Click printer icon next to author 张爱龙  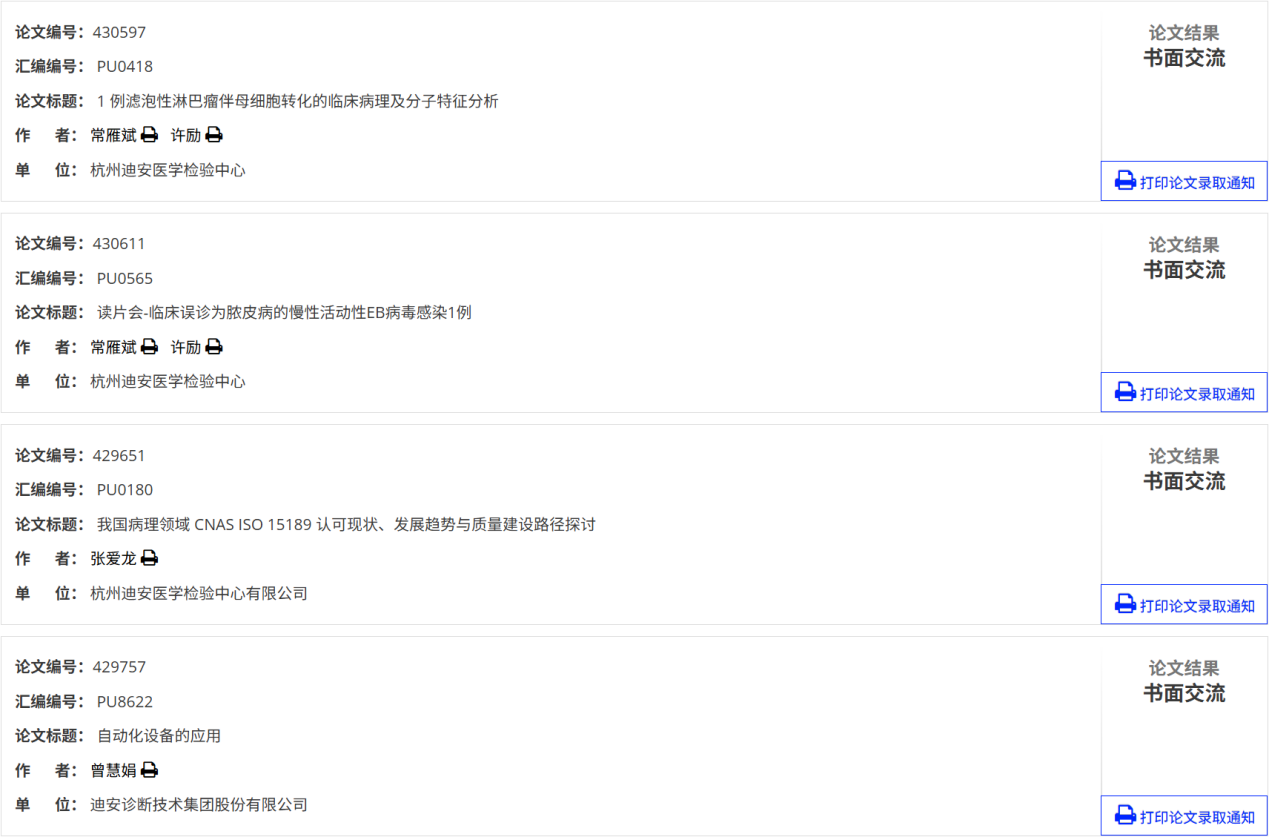click(x=149, y=558)
